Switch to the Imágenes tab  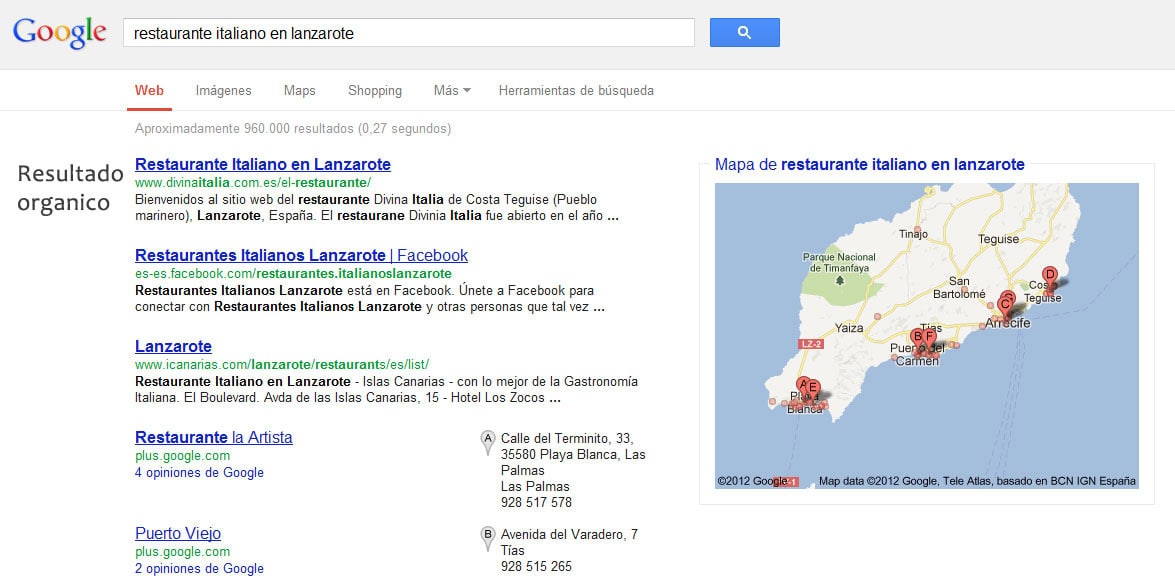tap(223, 91)
